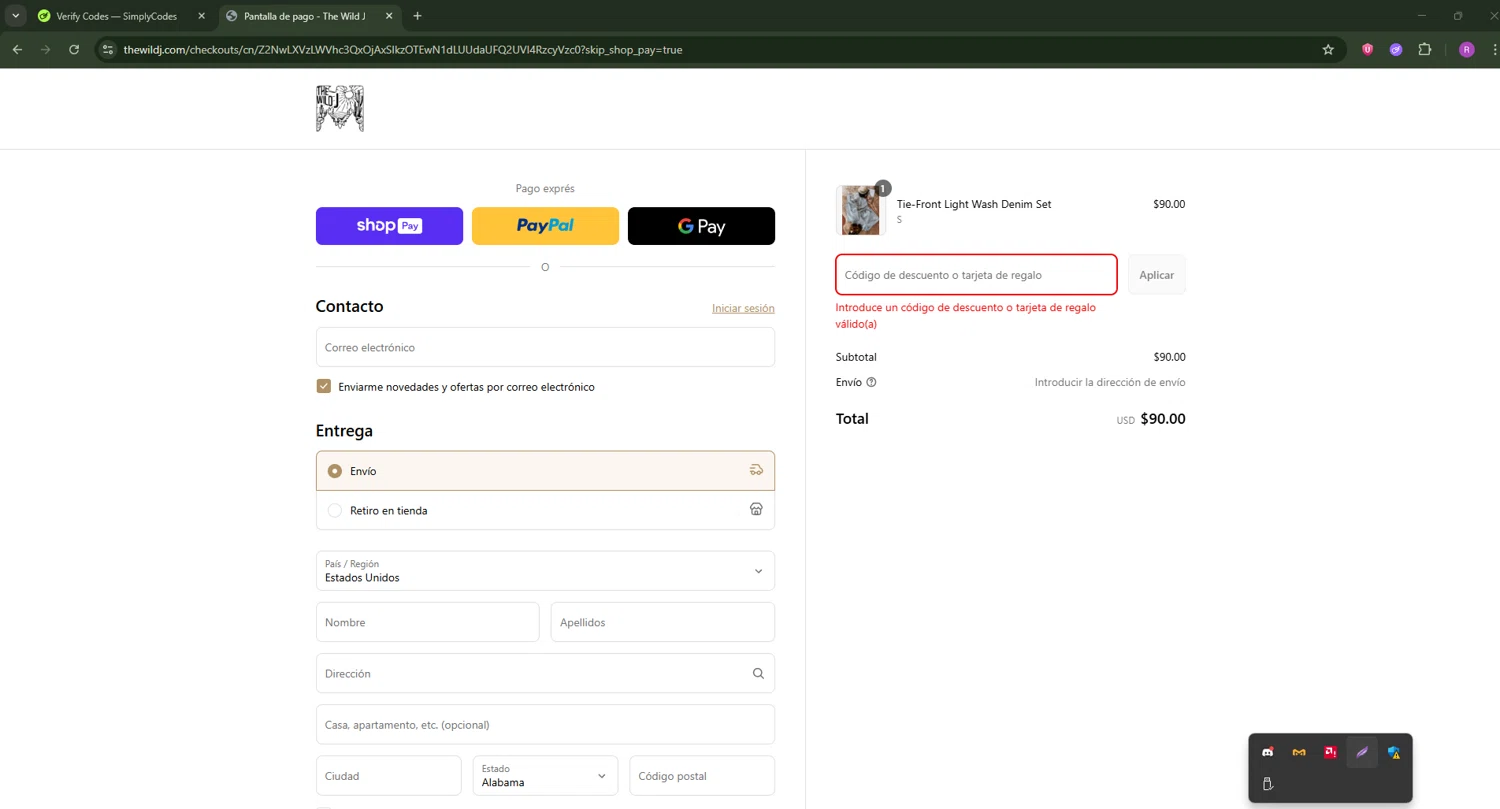Screen dimensions: 1500x809
Task: Open the site information icon in address bar
Action: point(108,49)
